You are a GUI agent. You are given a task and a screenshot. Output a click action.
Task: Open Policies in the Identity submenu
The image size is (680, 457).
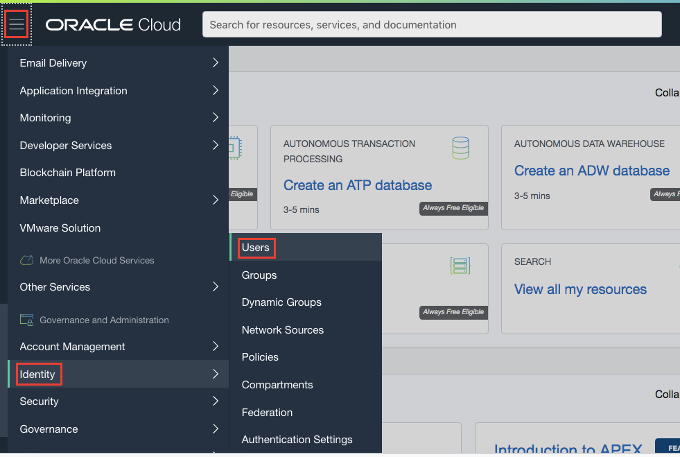tap(260, 357)
